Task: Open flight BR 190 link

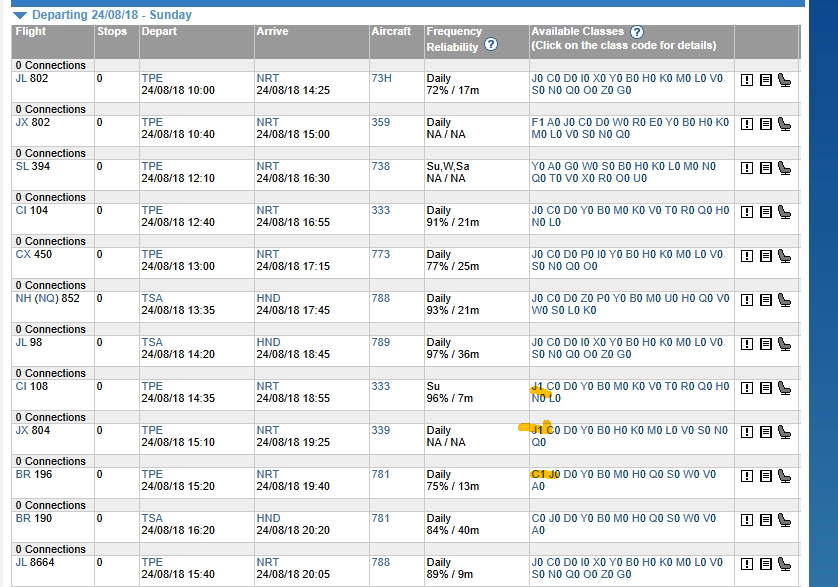Action: [34, 519]
